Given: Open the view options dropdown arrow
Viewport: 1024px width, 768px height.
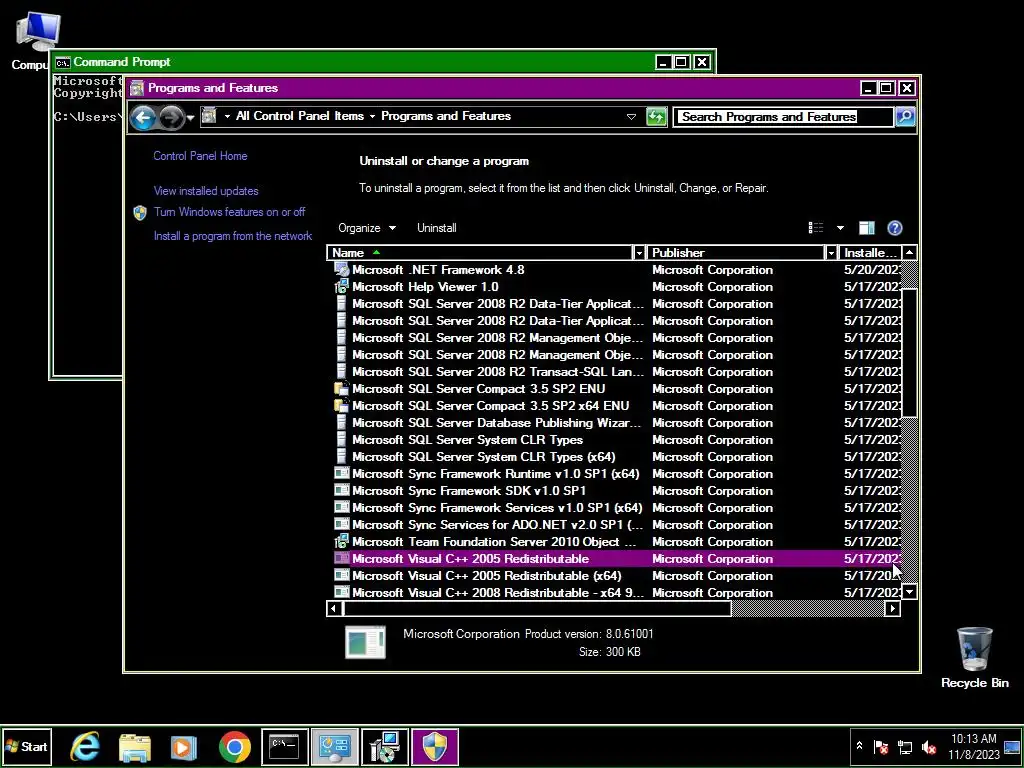Looking at the screenshot, I should [840, 228].
